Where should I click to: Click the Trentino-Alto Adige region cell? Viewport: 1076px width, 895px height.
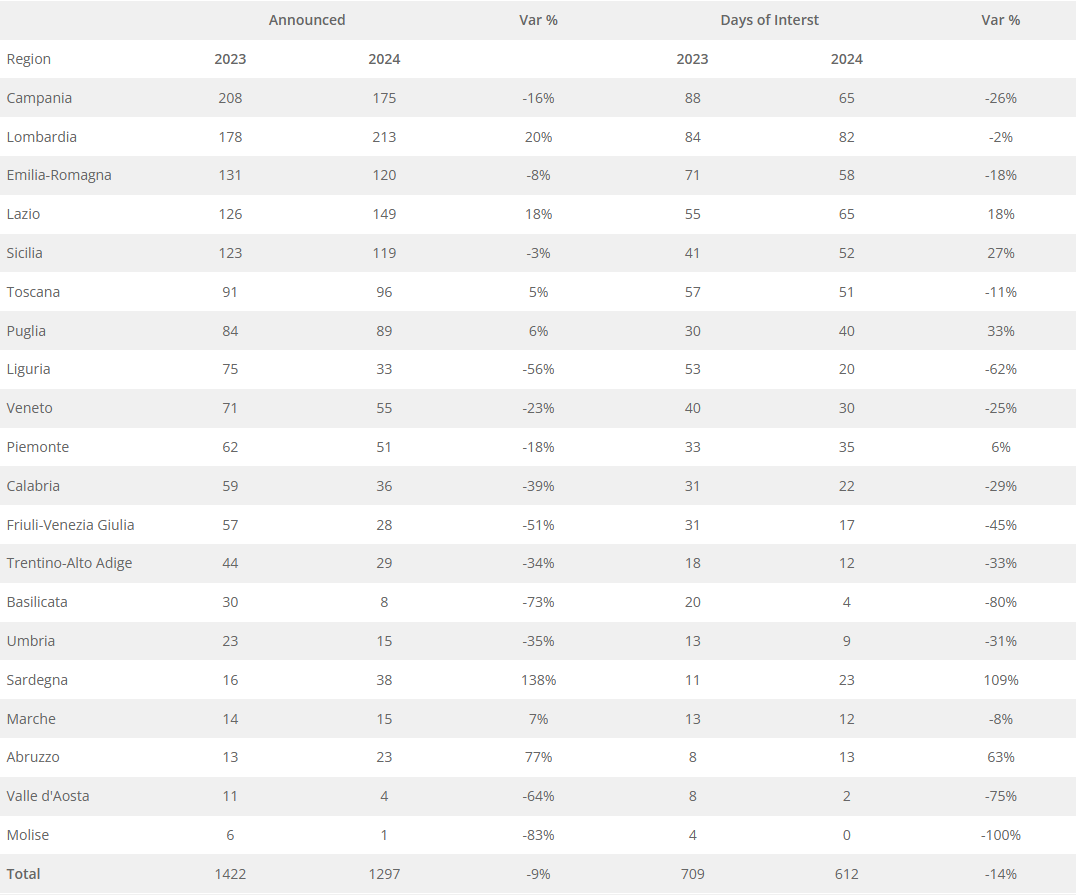click(x=69, y=563)
